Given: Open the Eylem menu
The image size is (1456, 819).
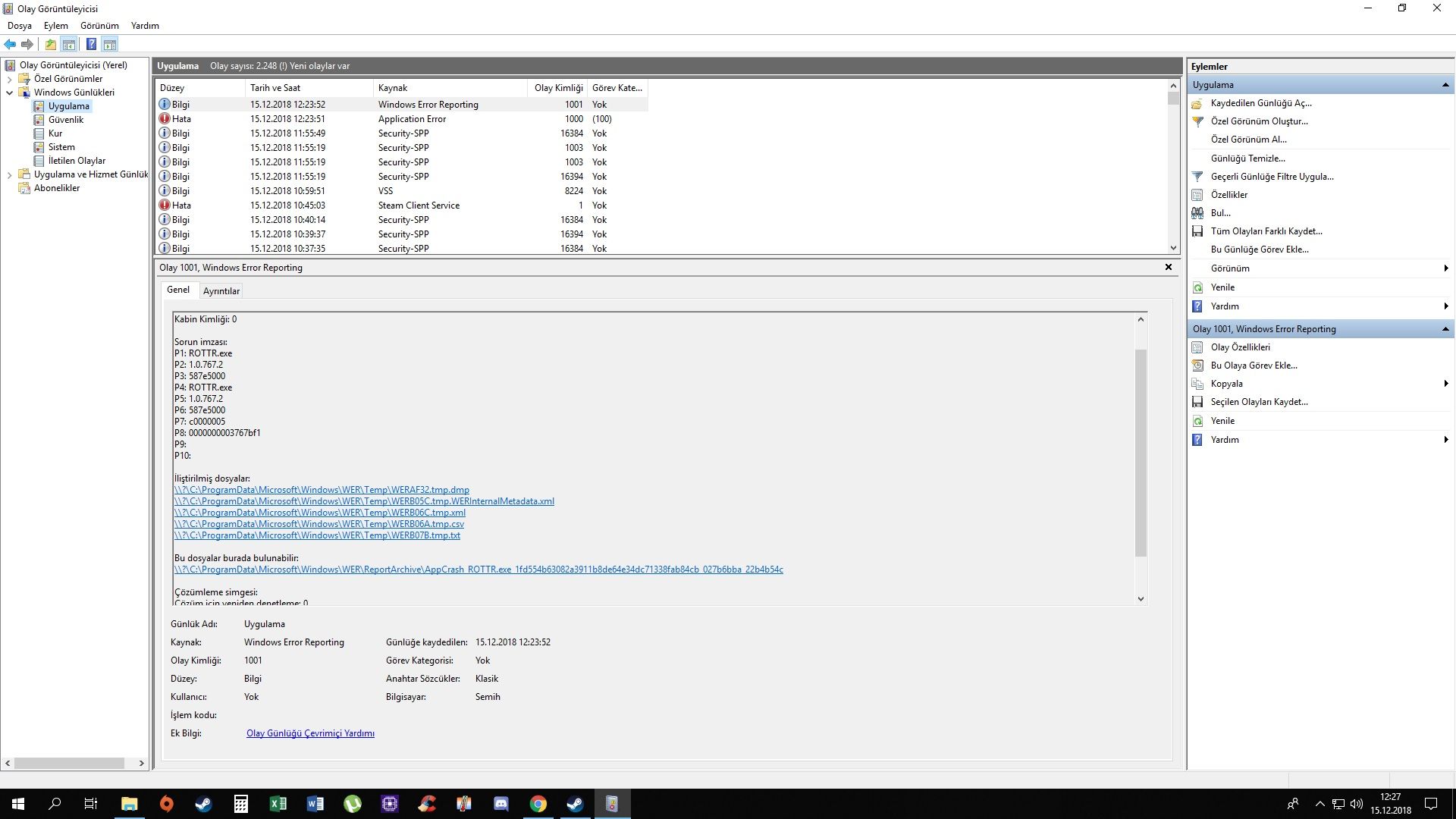Looking at the screenshot, I should click(55, 25).
